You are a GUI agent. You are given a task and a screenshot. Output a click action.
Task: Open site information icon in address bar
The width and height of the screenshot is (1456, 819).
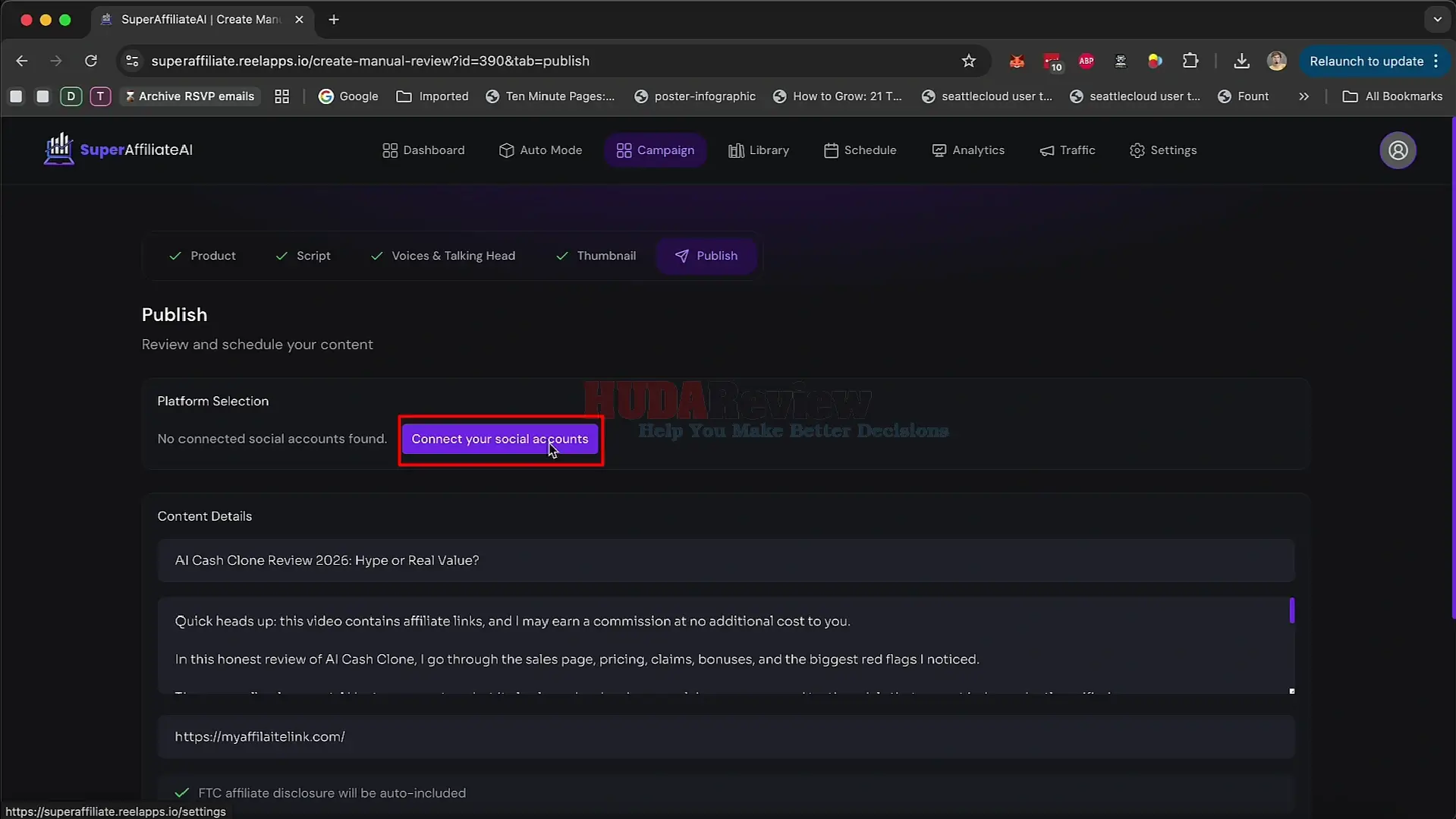click(132, 61)
